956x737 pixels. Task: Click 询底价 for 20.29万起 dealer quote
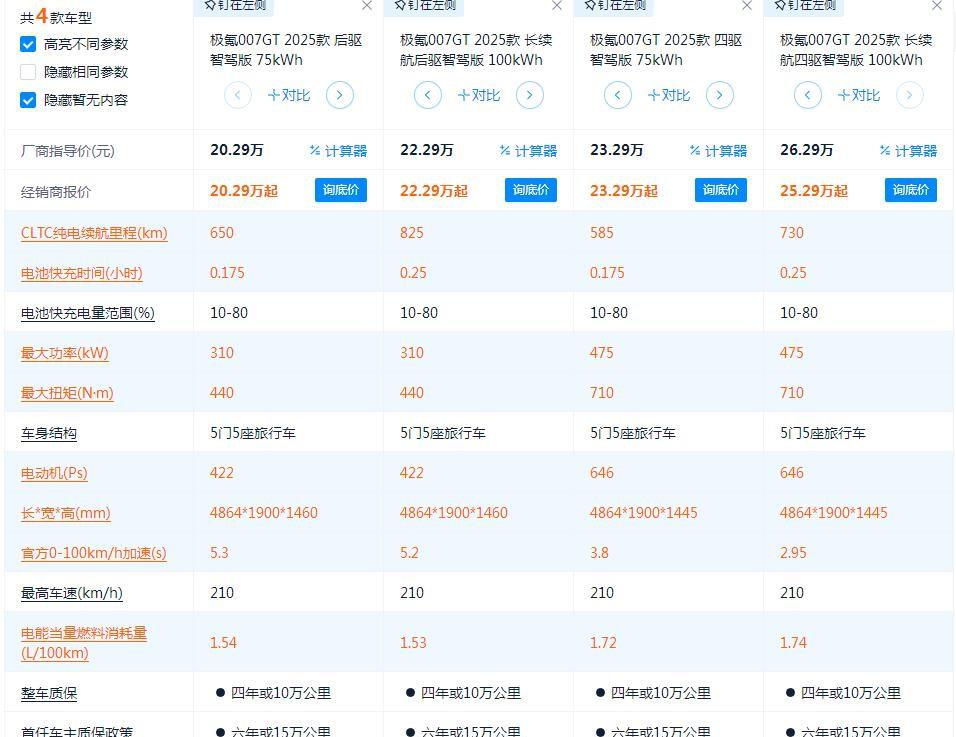coord(341,190)
